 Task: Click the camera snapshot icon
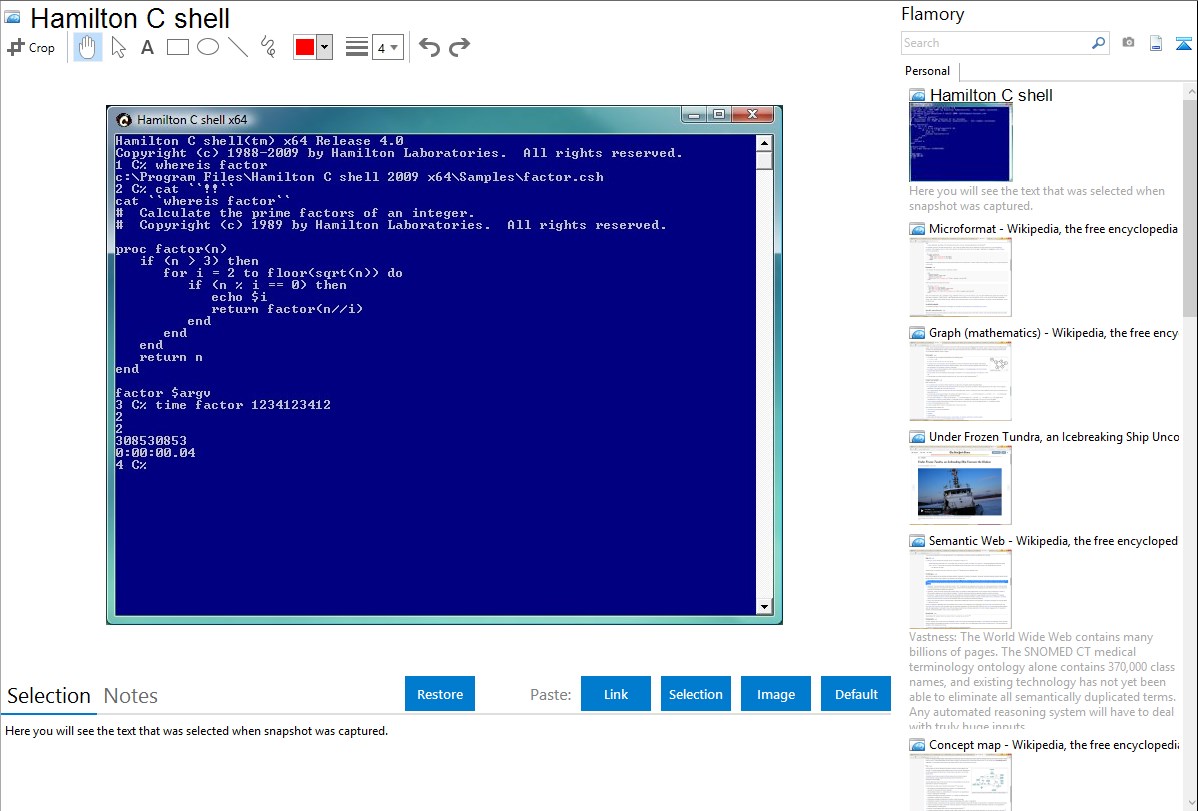click(1128, 43)
